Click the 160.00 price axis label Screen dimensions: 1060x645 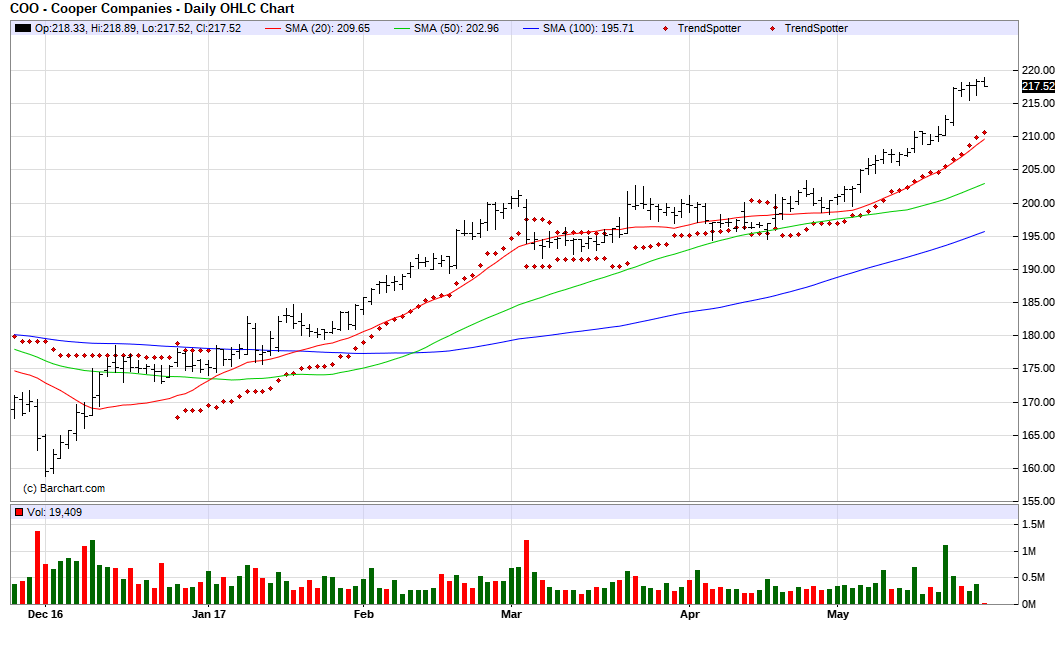(1038, 468)
